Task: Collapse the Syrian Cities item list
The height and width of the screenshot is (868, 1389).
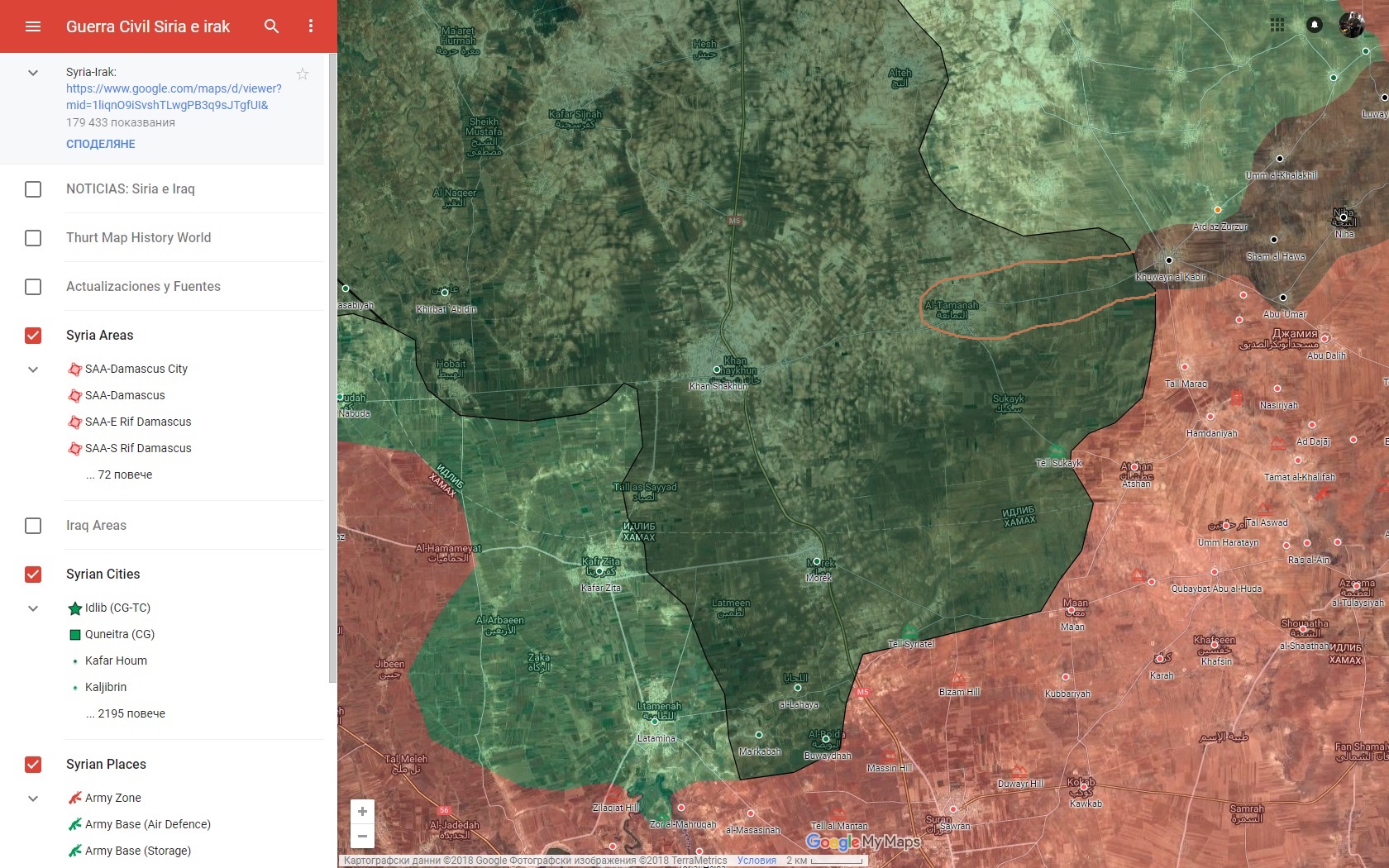Action: pyautogui.click(x=33, y=608)
